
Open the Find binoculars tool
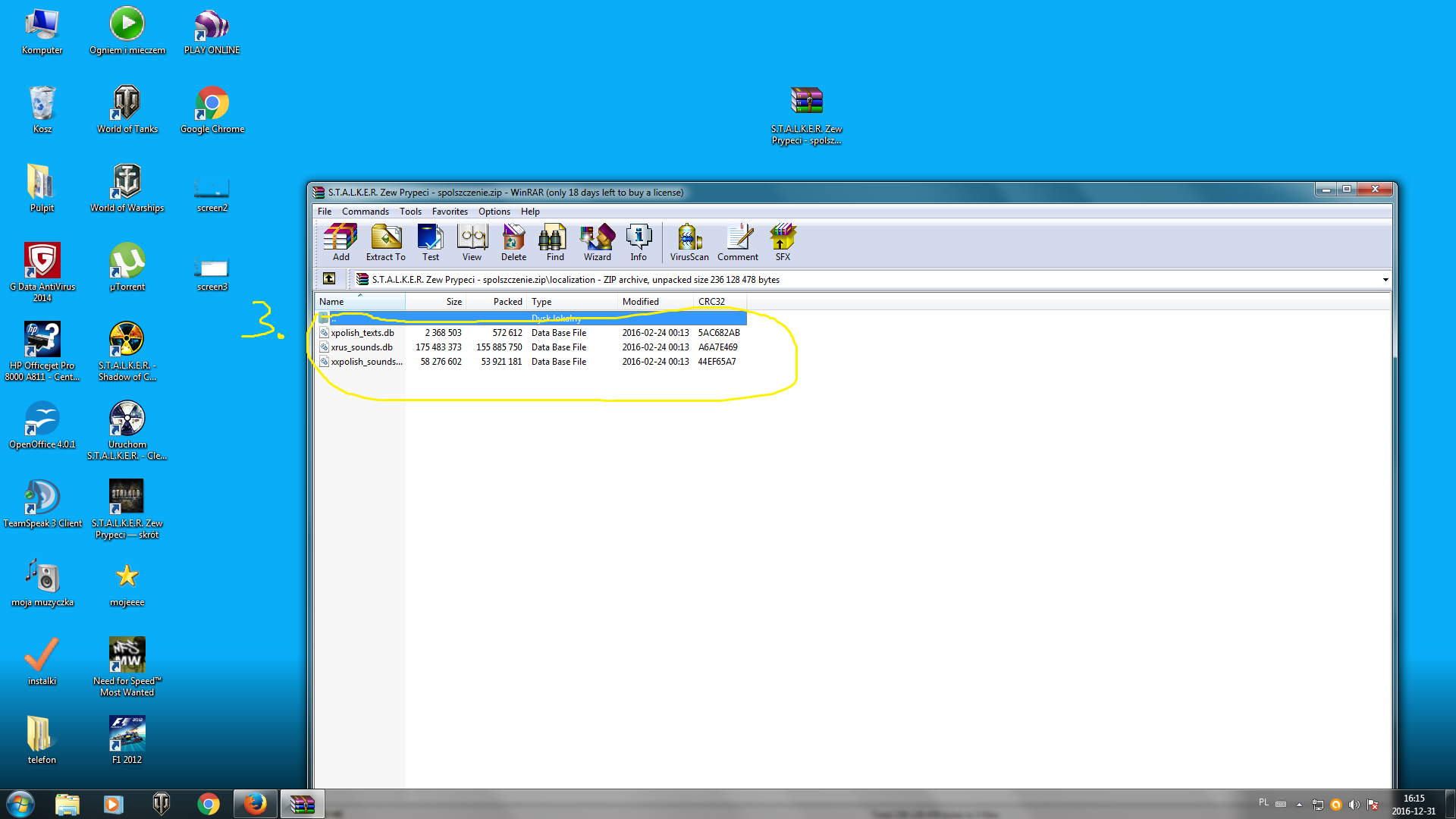pos(554,242)
